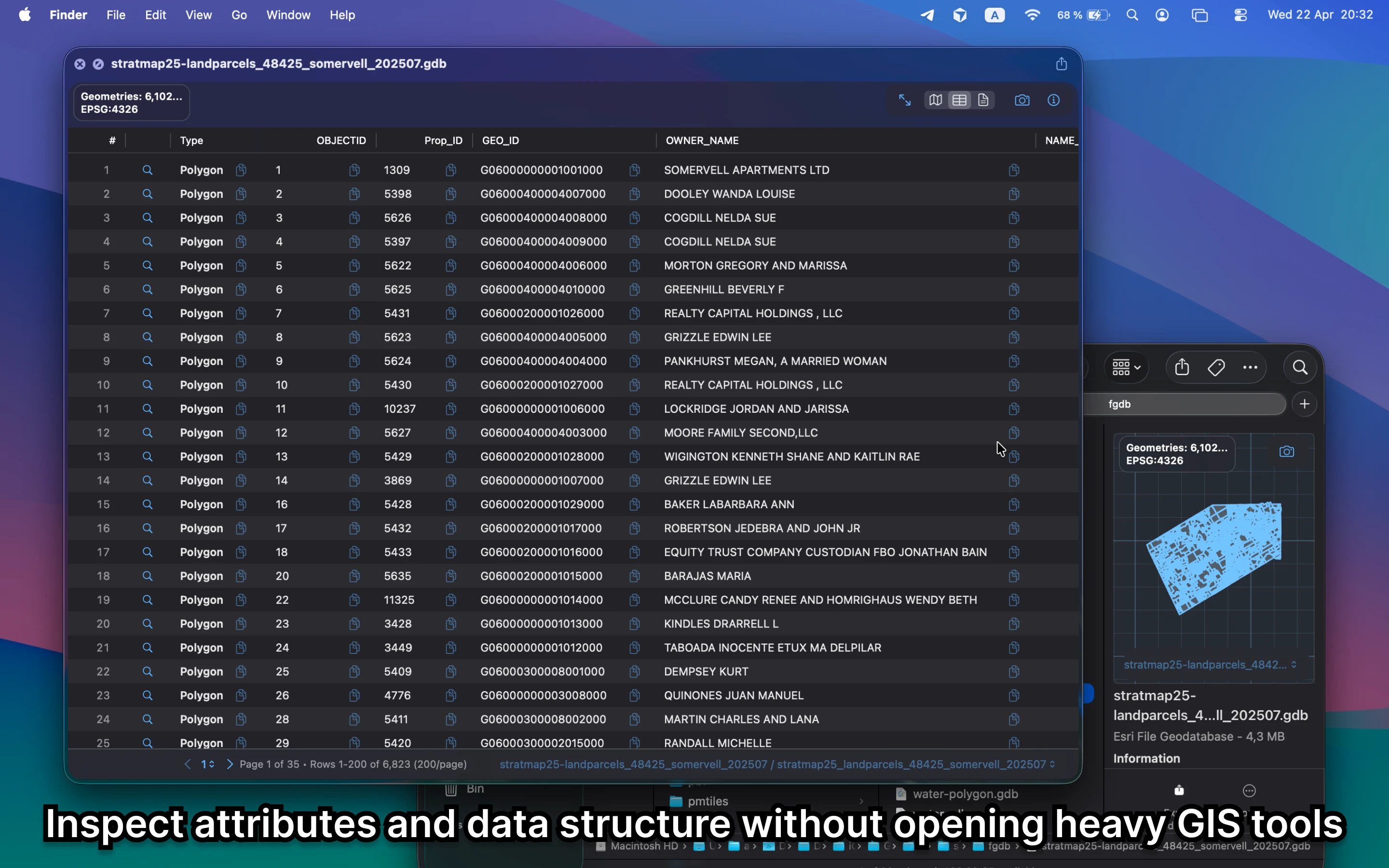The image size is (1389, 868).
Task: Expand preview with the diagonal arrows icon
Action: point(905,100)
